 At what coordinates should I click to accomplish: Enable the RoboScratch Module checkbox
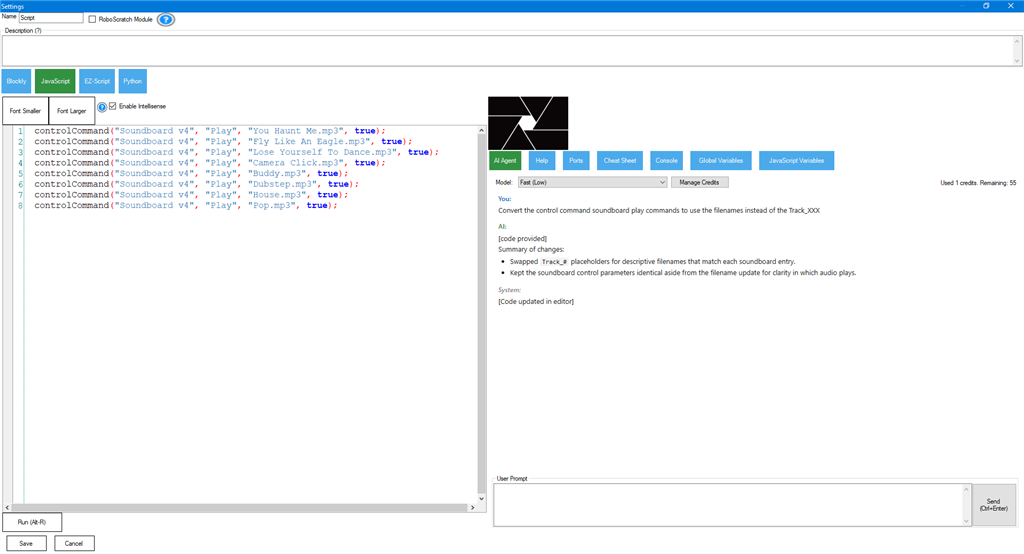point(92,20)
